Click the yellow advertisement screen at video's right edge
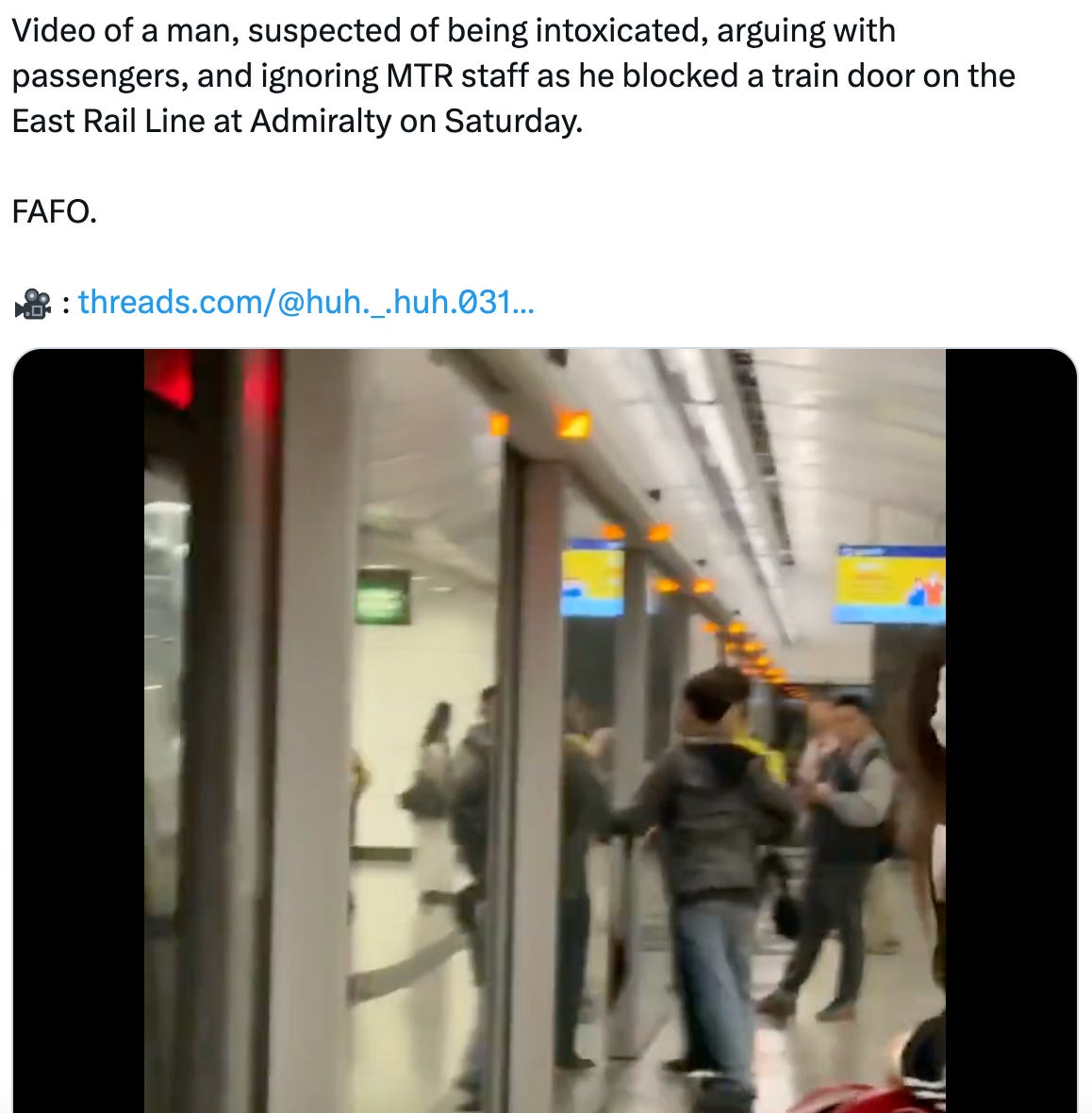 (x=890, y=584)
